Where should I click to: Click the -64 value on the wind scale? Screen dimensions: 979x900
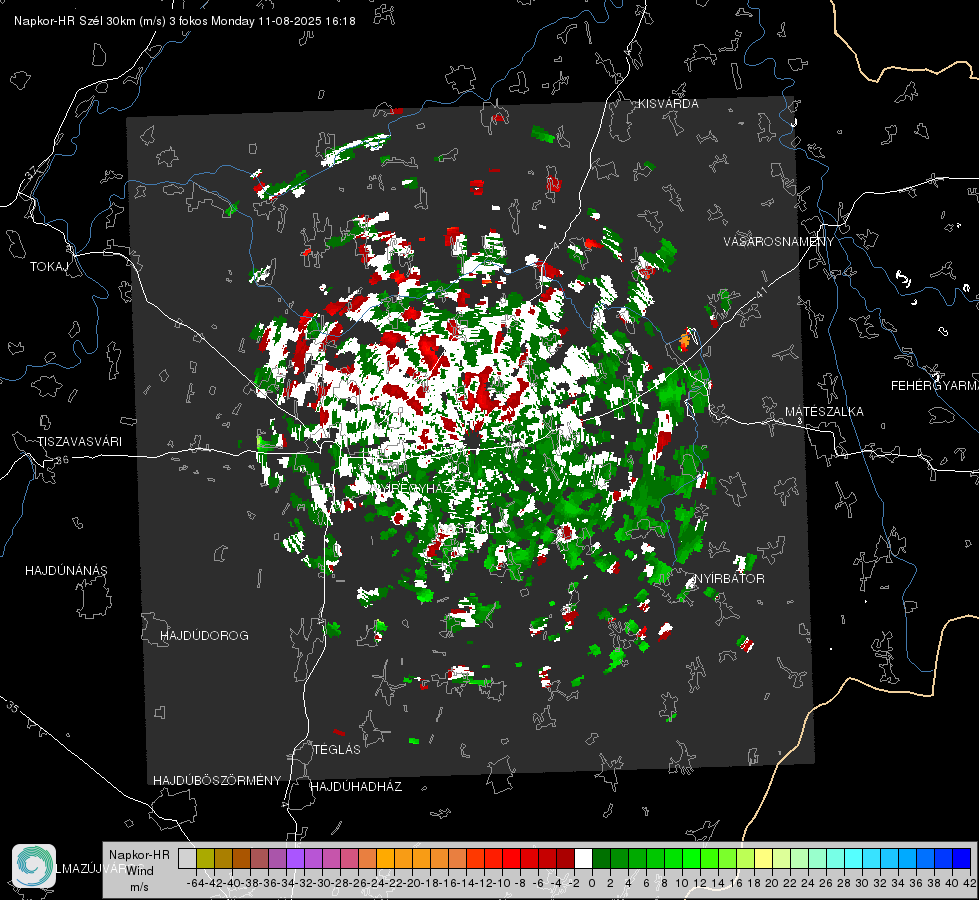pos(196,884)
